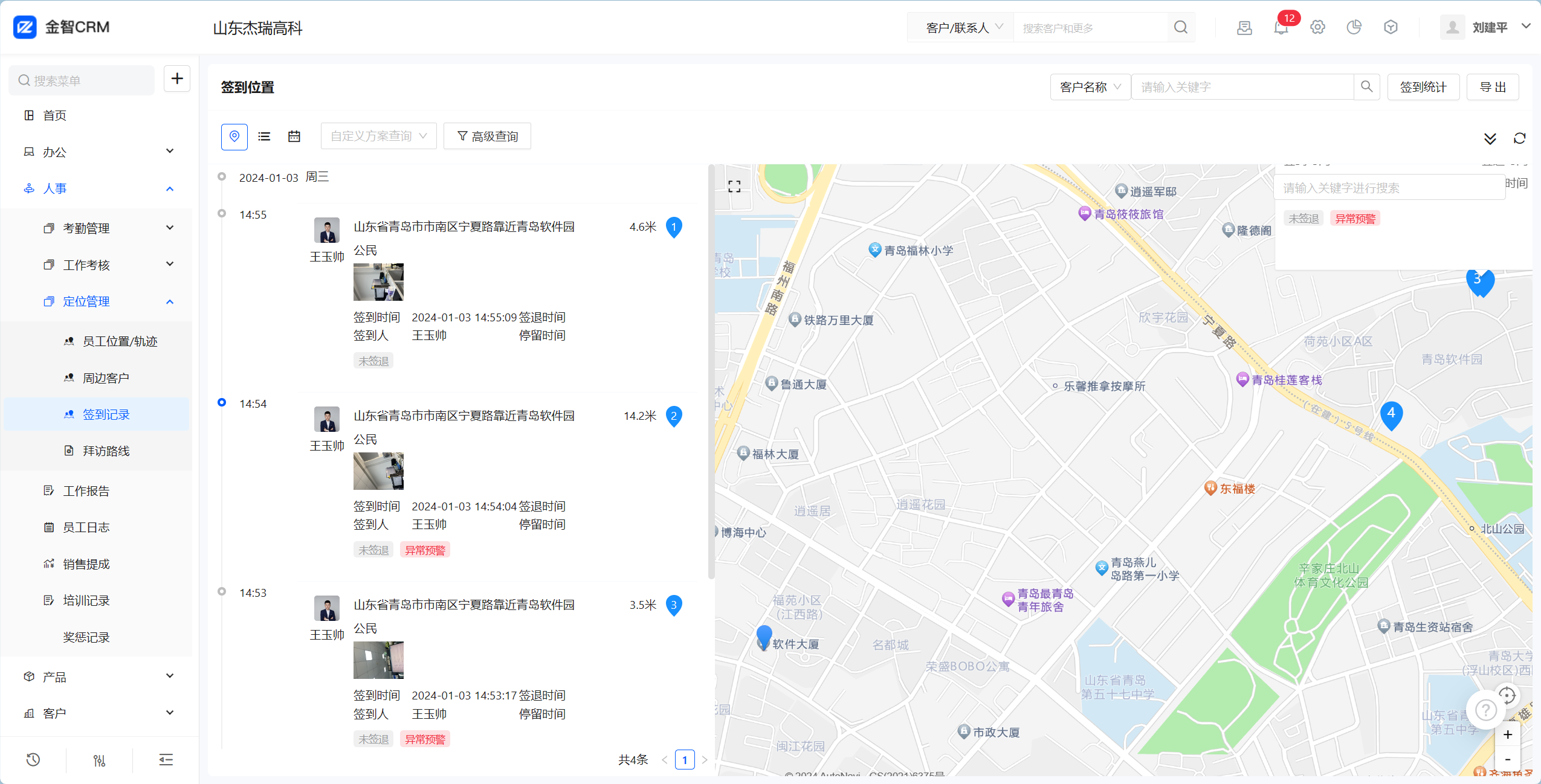The width and height of the screenshot is (1541, 784).
Task: Open 自定义方案查询 dropdown
Action: 378,137
